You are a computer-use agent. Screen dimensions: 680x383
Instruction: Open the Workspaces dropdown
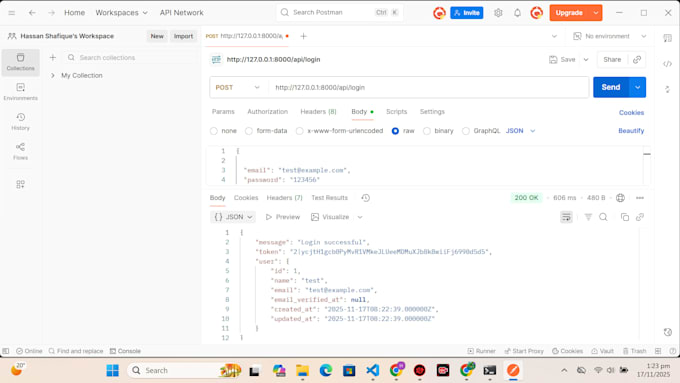pos(121,13)
